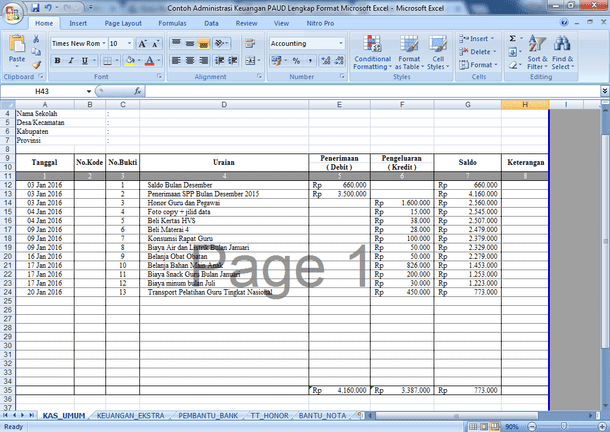The image size is (610, 432).
Task: Open the Formulas ribbon tab
Action: tap(172, 23)
